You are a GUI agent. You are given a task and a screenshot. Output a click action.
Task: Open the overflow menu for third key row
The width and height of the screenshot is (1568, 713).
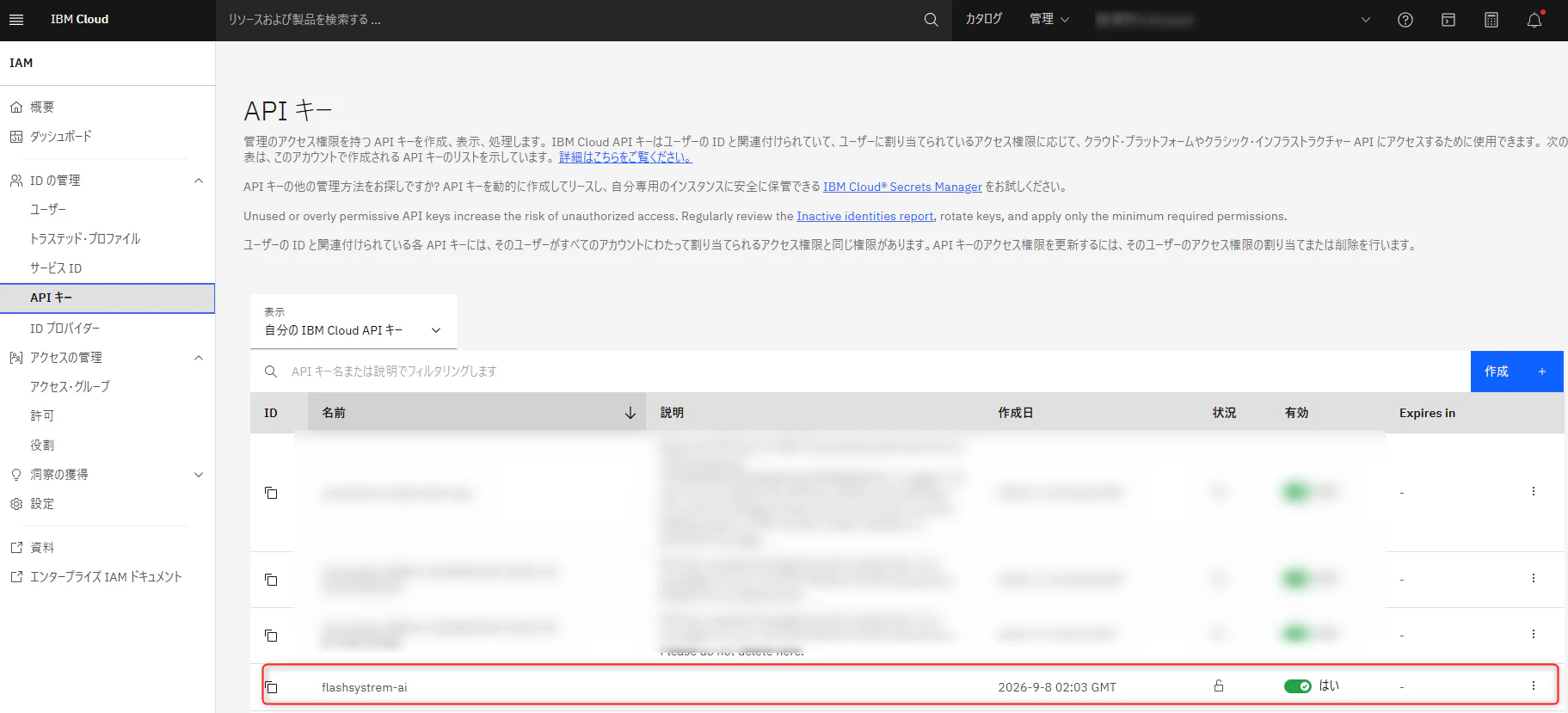(x=1533, y=634)
